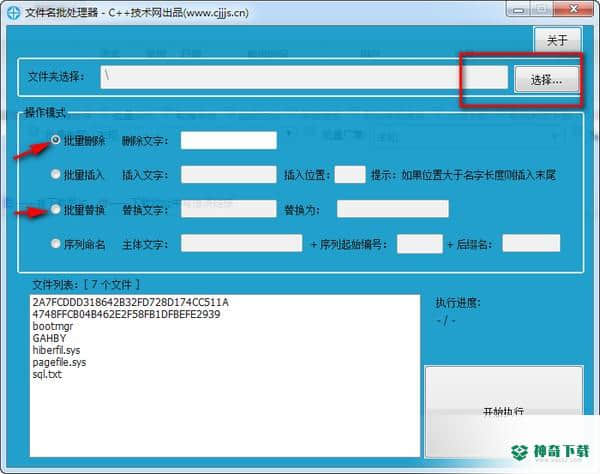Image resolution: width=600 pixels, height=474 pixels.
Task: Select sql.txt in the file list
Action: pos(47,374)
